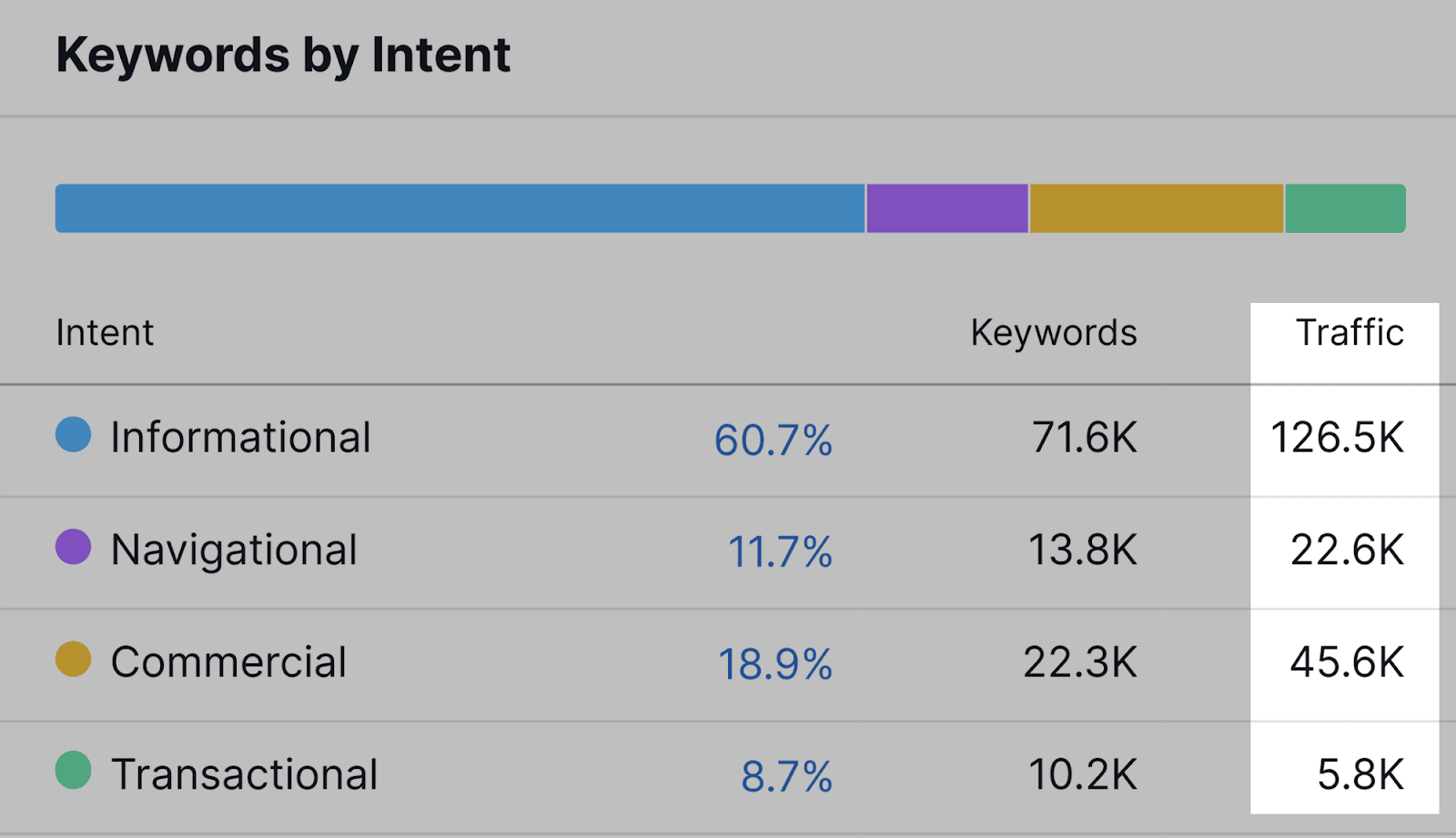1456x838 pixels.
Task: Select the gold Commercial bar segment
Action: [1156, 208]
